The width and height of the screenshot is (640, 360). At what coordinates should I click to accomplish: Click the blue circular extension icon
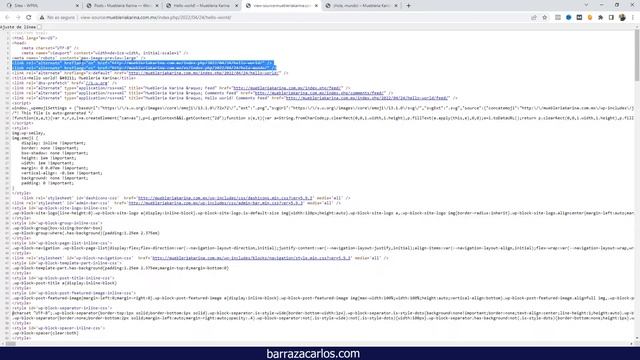click(x=569, y=18)
